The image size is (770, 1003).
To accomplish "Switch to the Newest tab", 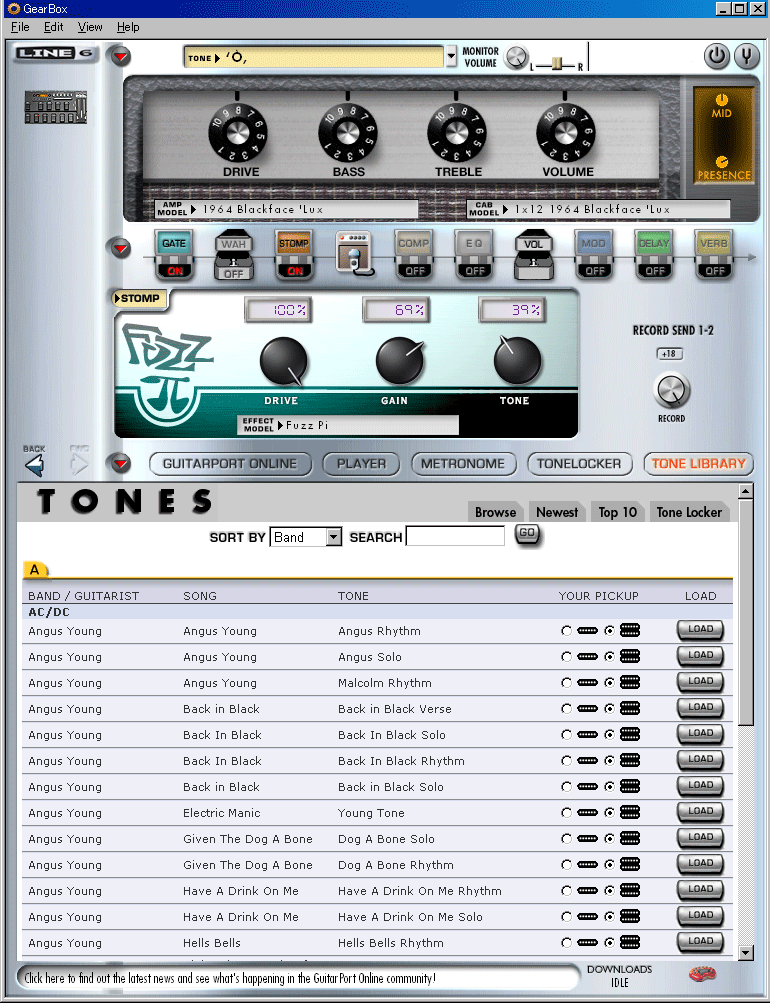I will 557,512.
